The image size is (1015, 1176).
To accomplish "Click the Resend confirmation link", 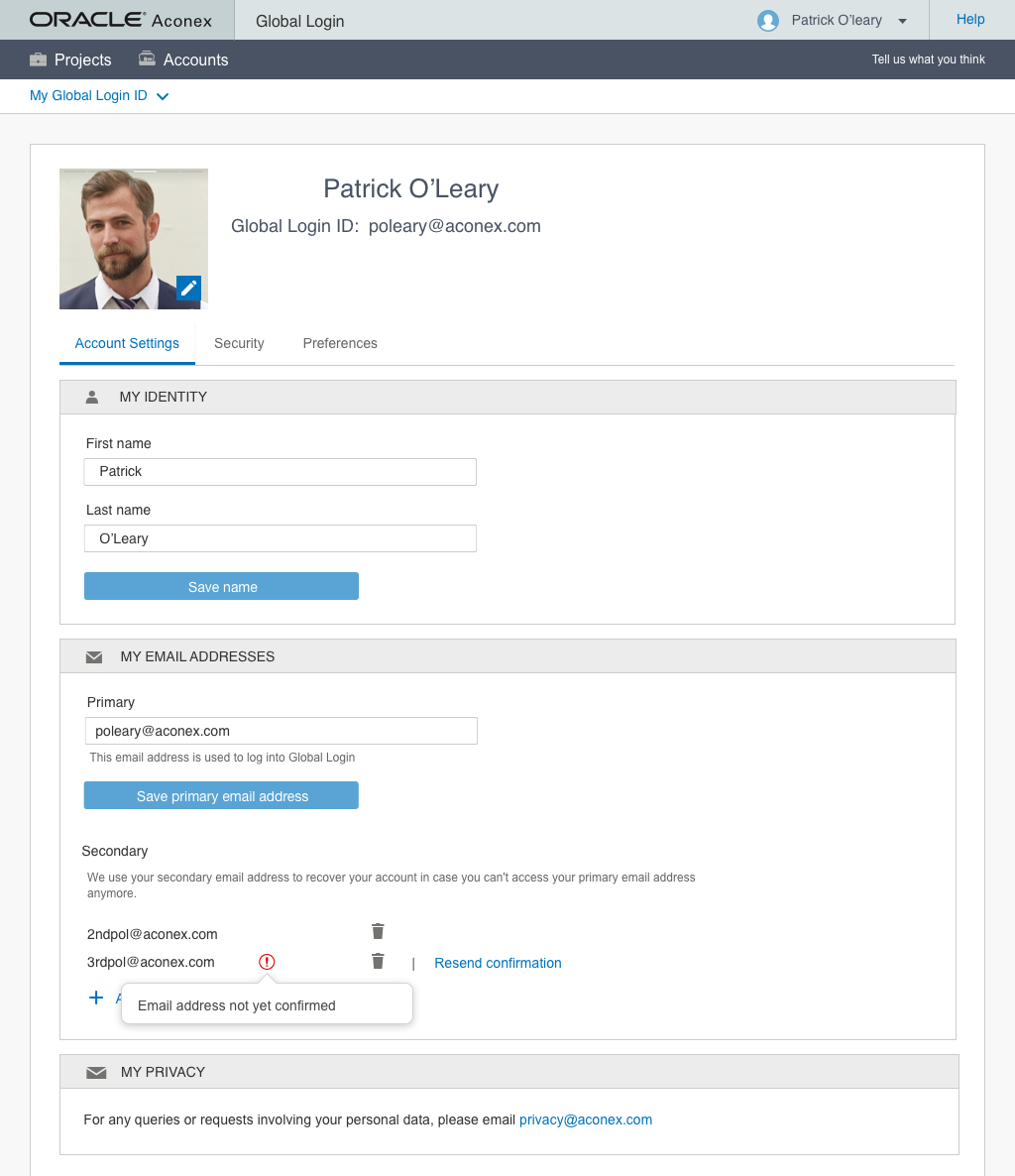I will coord(498,963).
